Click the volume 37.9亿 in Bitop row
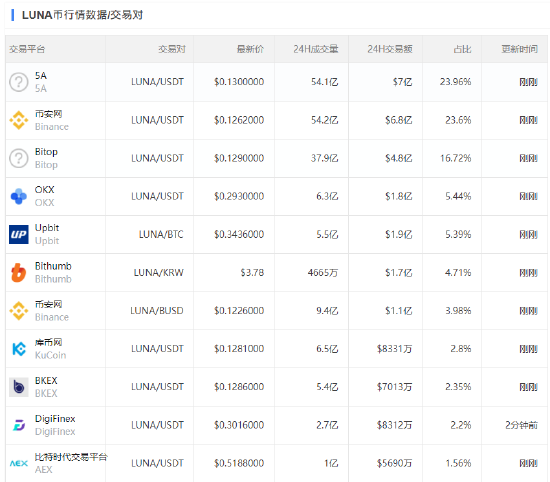The height and width of the screenshot is (482, 550). 324,158
